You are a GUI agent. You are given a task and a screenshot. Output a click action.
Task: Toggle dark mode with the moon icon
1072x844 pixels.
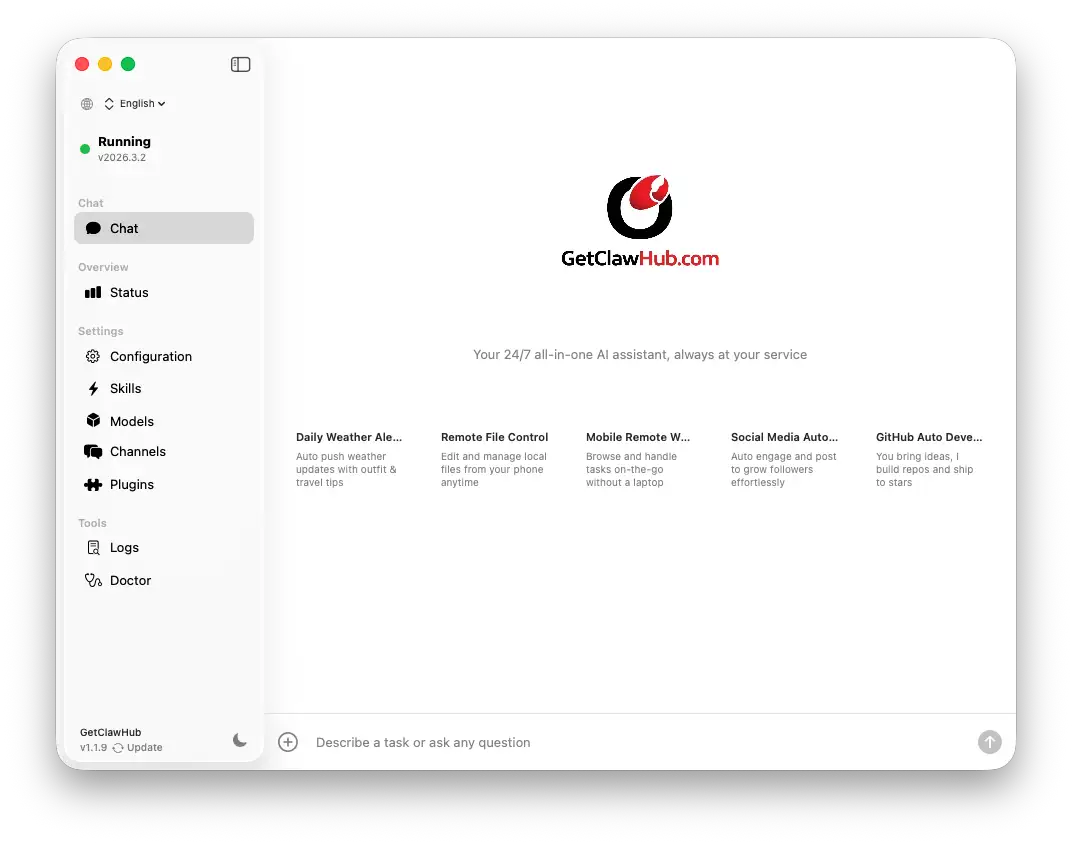tap(240, 741)
